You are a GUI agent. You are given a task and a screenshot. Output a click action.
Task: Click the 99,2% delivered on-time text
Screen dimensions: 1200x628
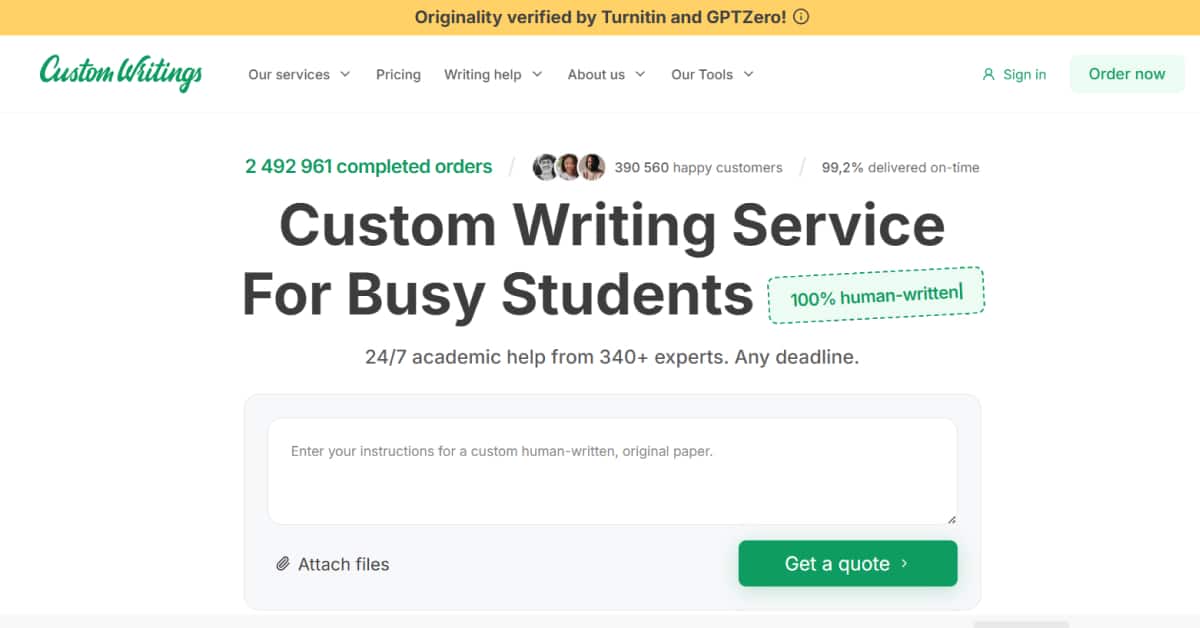(x=900, y=168)
